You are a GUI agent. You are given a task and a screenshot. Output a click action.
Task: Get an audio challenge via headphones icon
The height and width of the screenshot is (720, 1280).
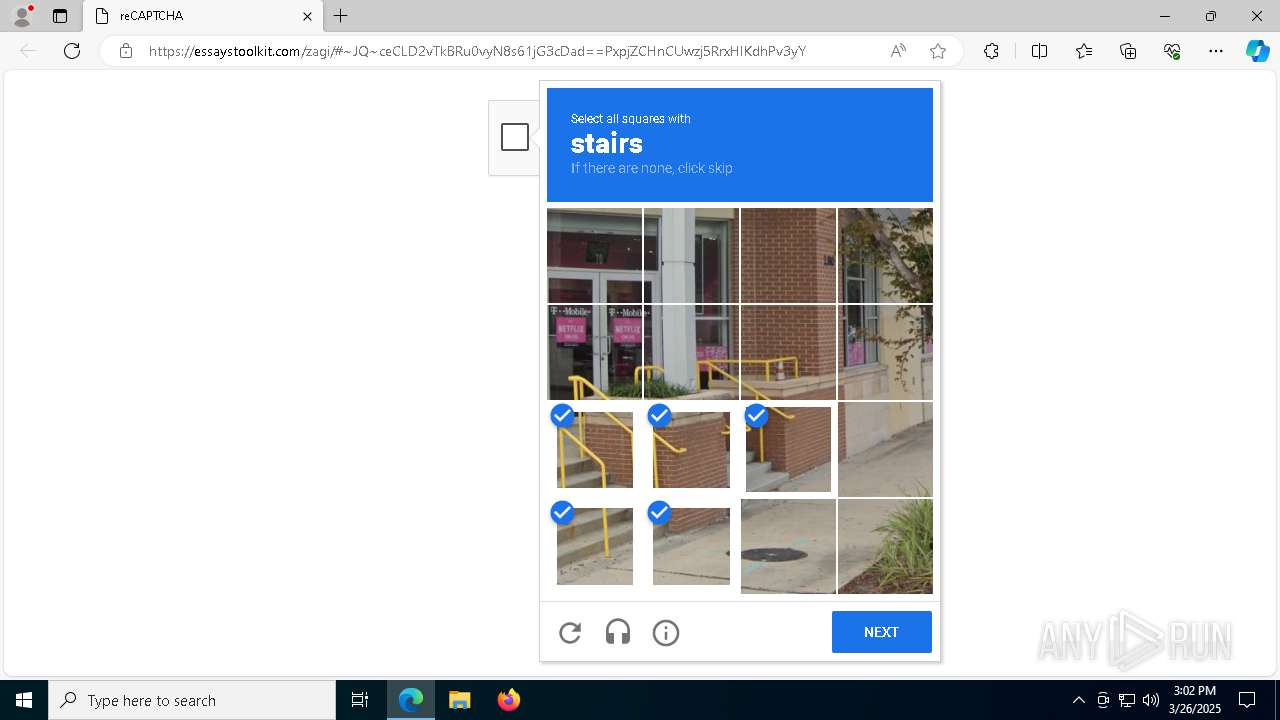pos(618,632)
